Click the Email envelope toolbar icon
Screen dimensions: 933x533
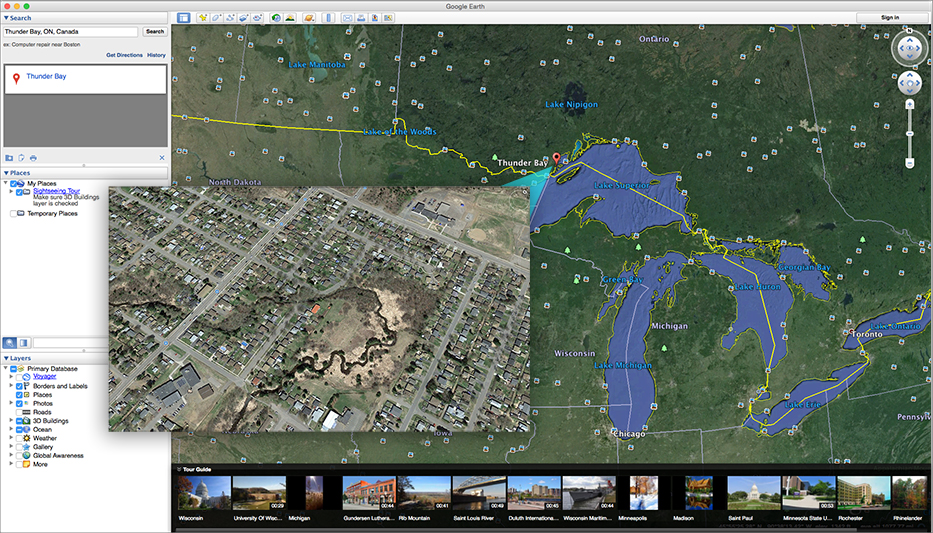347,18
